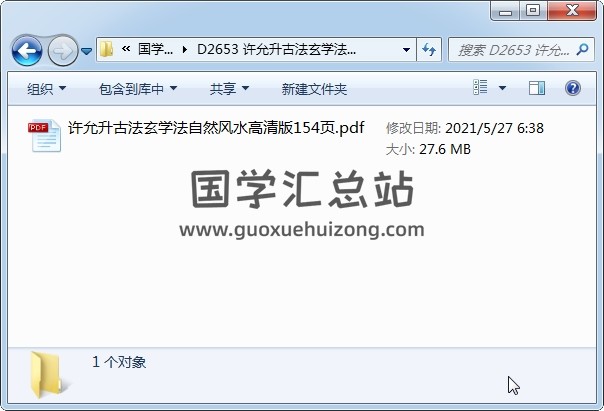Viewport: 604px width, 411px height.
Task: Expand the view options arrow
Action: [x=502, y=88]
